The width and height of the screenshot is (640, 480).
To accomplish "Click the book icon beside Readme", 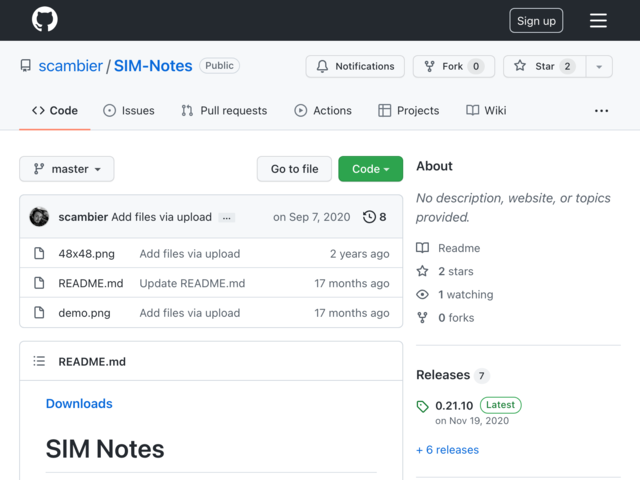I will click(x=422, y=248).
